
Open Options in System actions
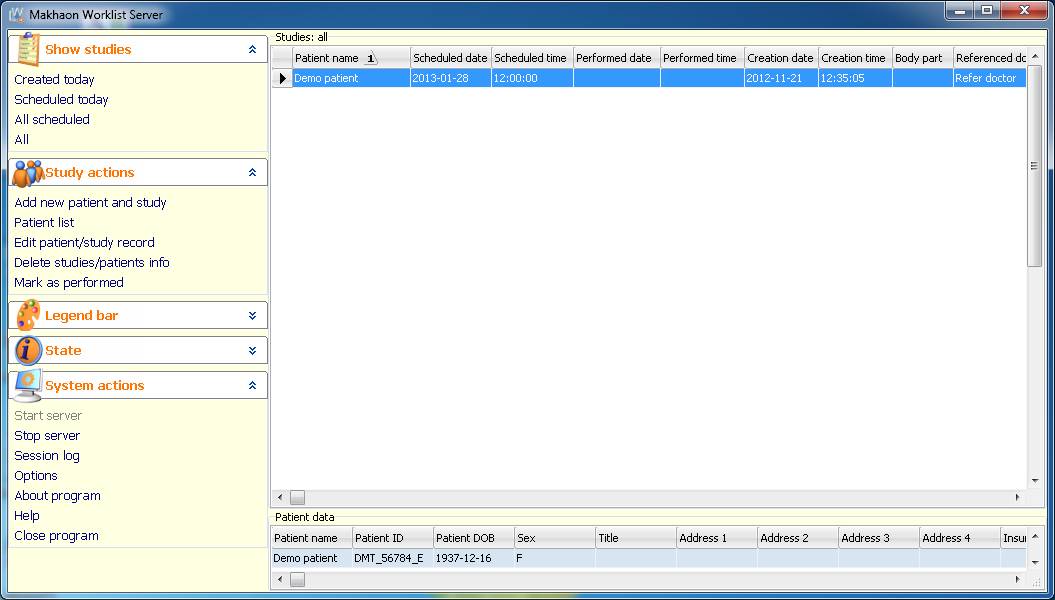pos(36,476)
